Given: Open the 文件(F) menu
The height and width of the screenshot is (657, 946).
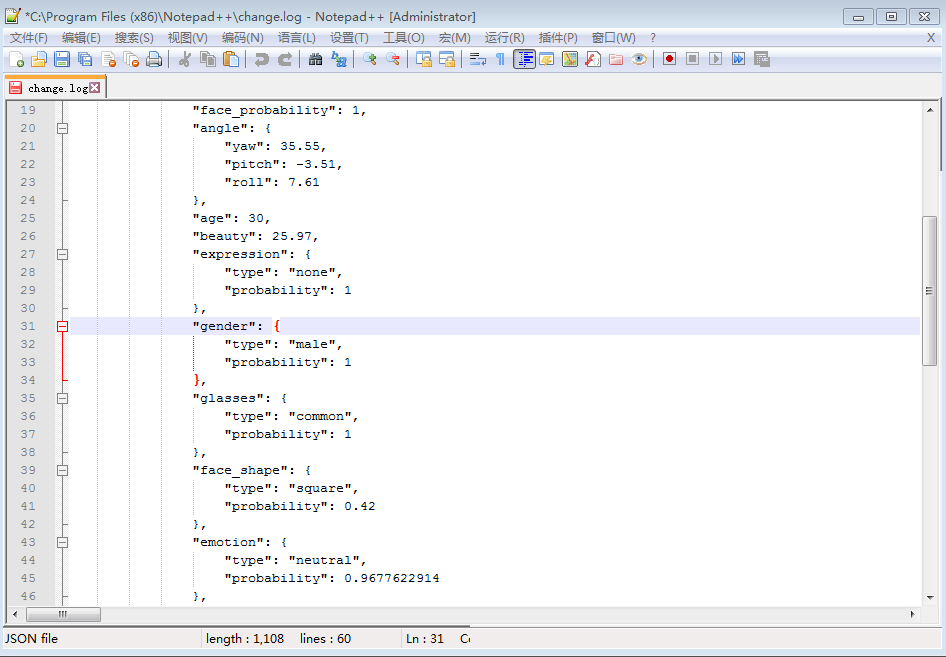Looking at the screenshot, I should point(28,38).
